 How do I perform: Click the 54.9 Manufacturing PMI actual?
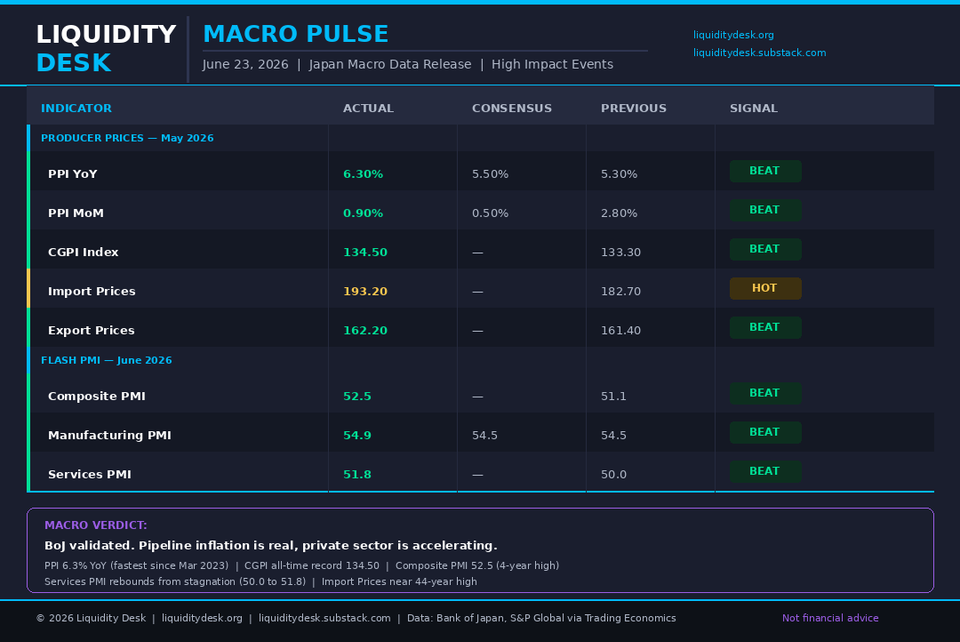357,435
